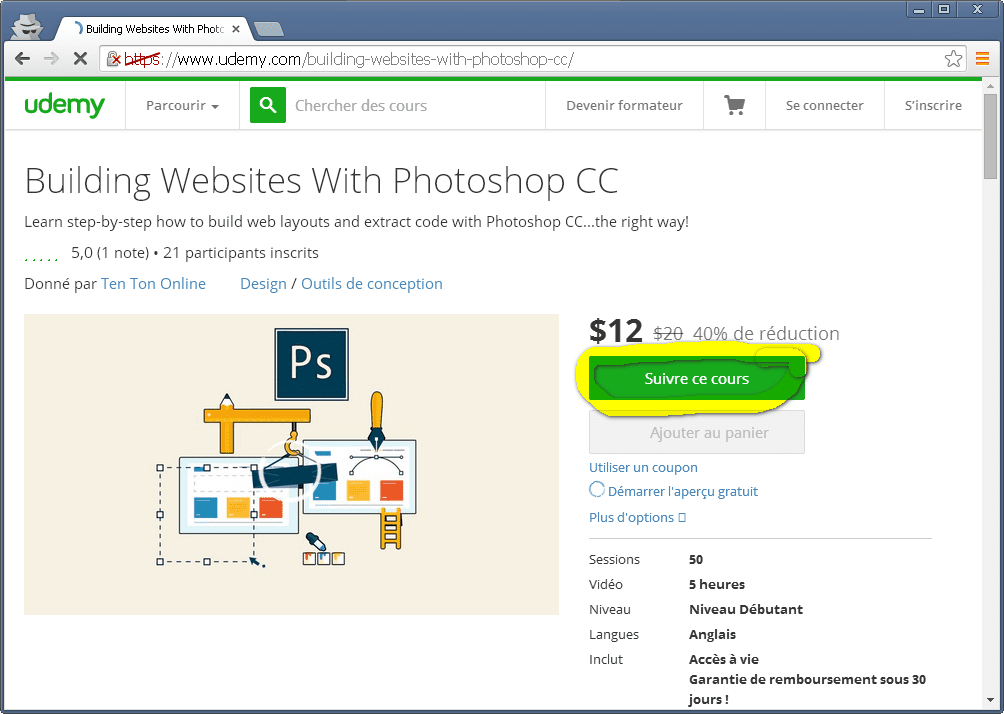Click the address bar URL
The width and height of the screenshot is (1004, 714).
[x=349, y=59]
